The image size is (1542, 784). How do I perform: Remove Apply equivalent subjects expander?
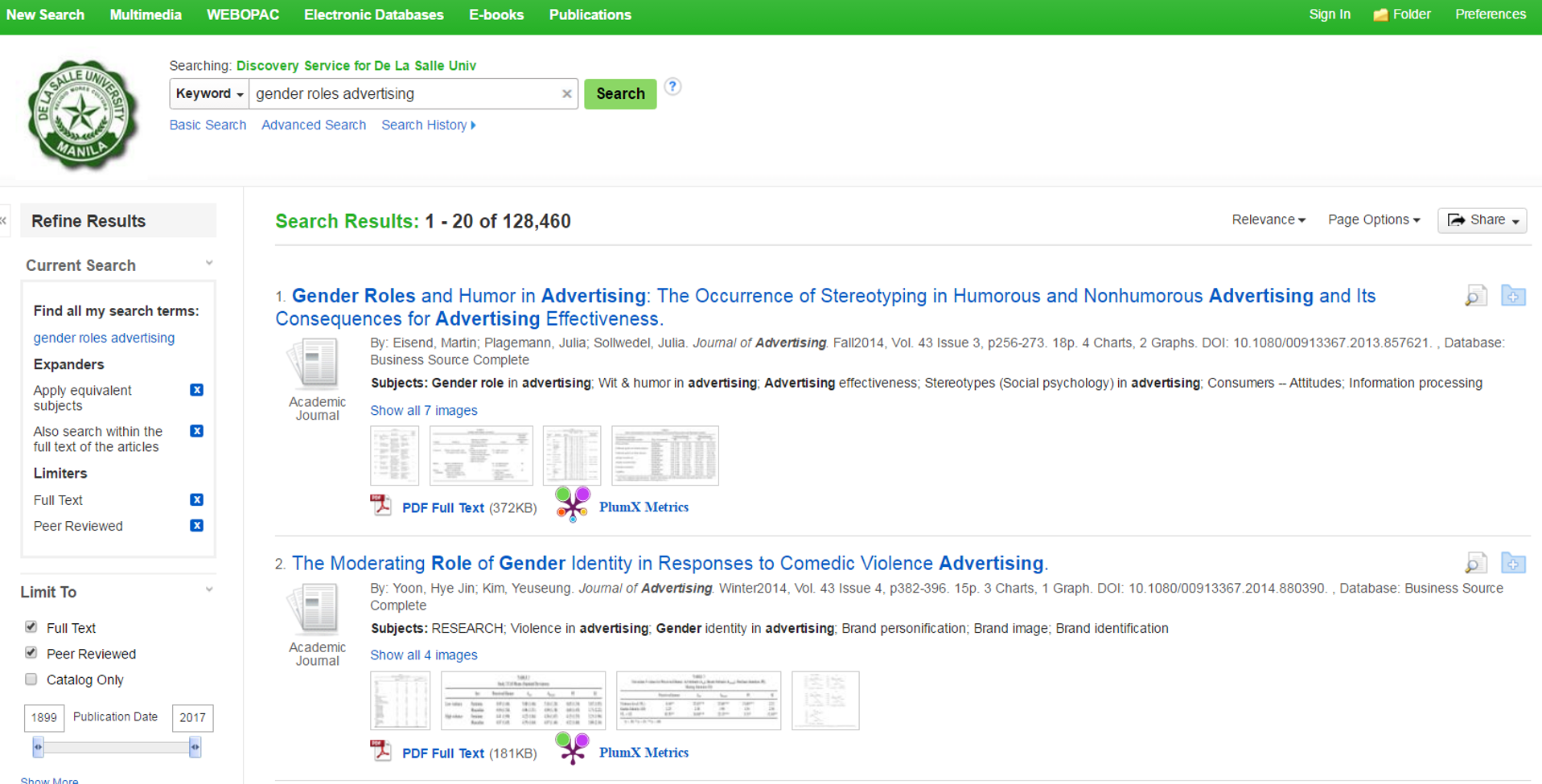pyautogui.click(x=196, y=390)
